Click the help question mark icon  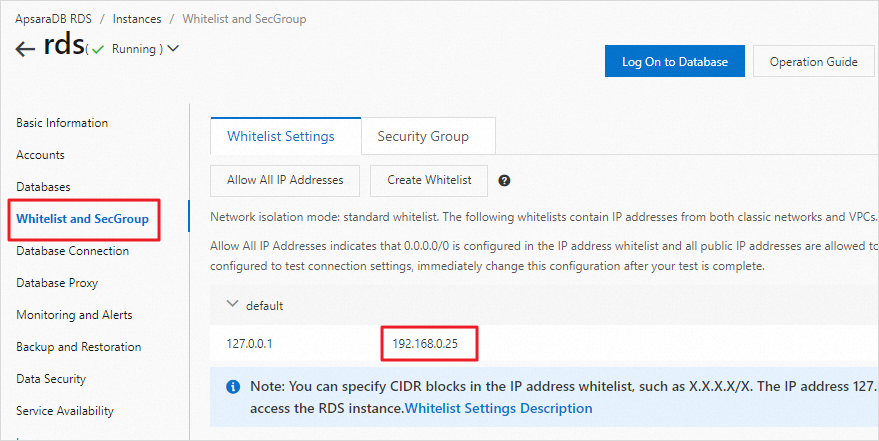click(x=505, y=181)
